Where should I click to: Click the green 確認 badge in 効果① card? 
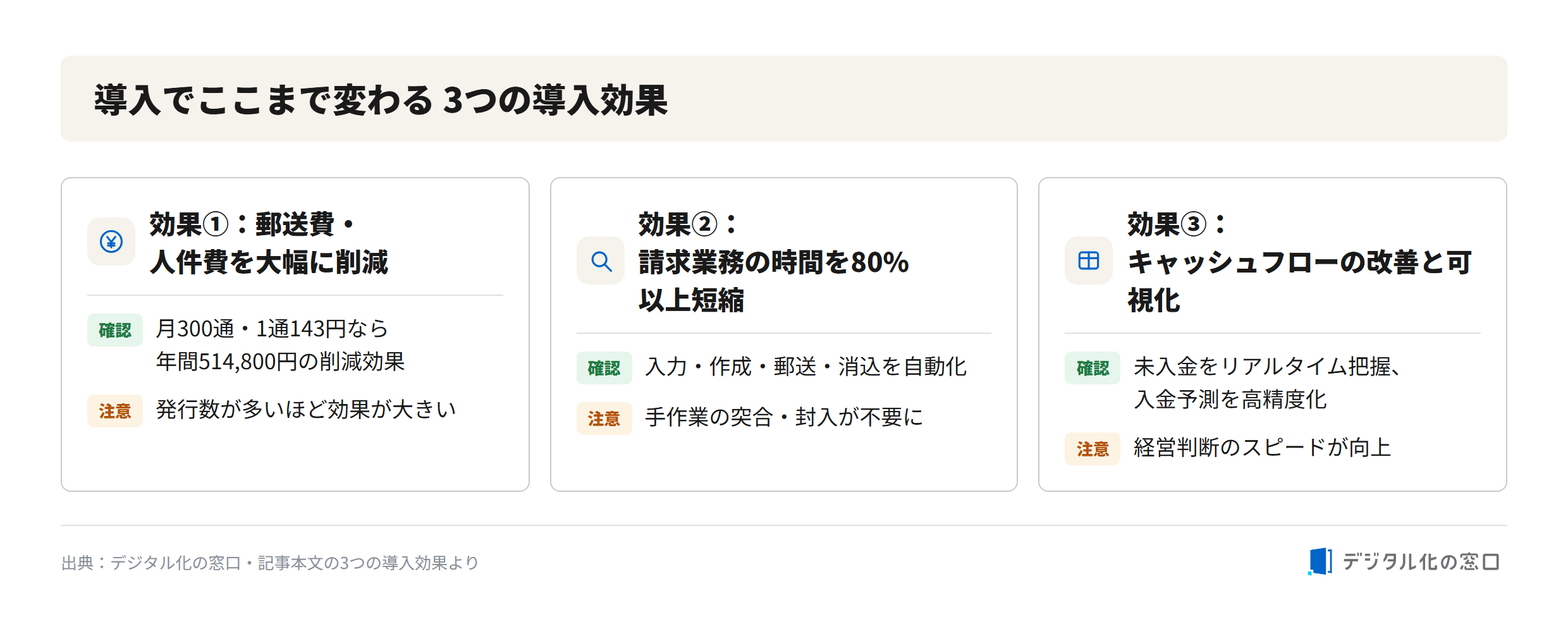[115, 330]
